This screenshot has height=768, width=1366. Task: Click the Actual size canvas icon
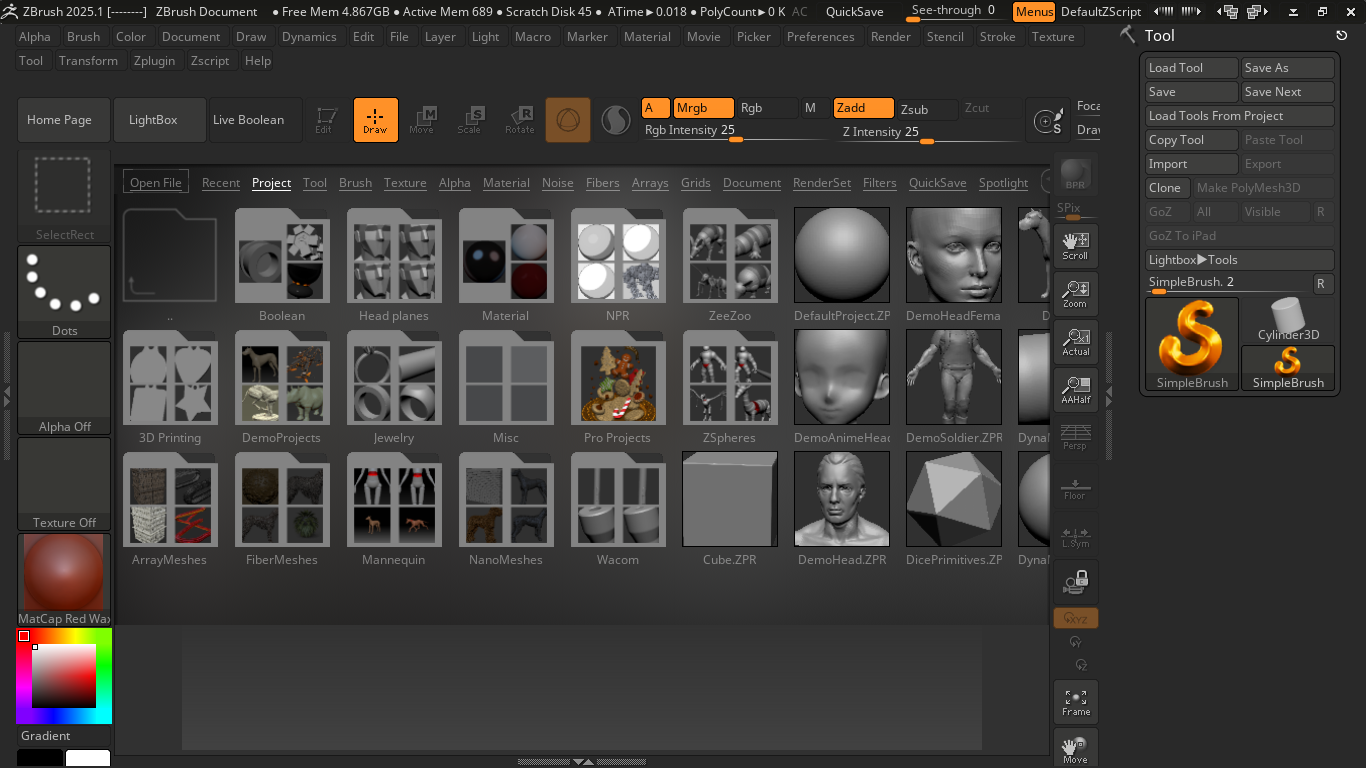[x=1075, y=341]
